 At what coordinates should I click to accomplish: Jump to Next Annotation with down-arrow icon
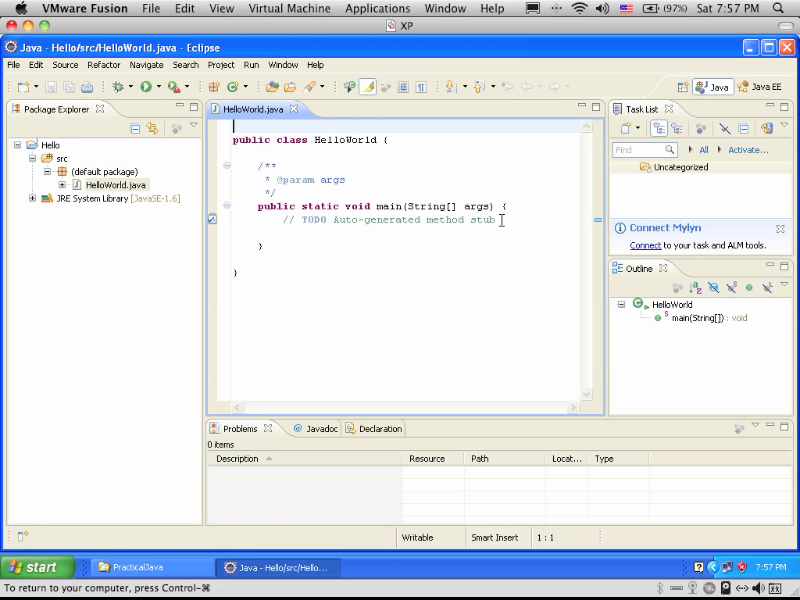(451, 87)
